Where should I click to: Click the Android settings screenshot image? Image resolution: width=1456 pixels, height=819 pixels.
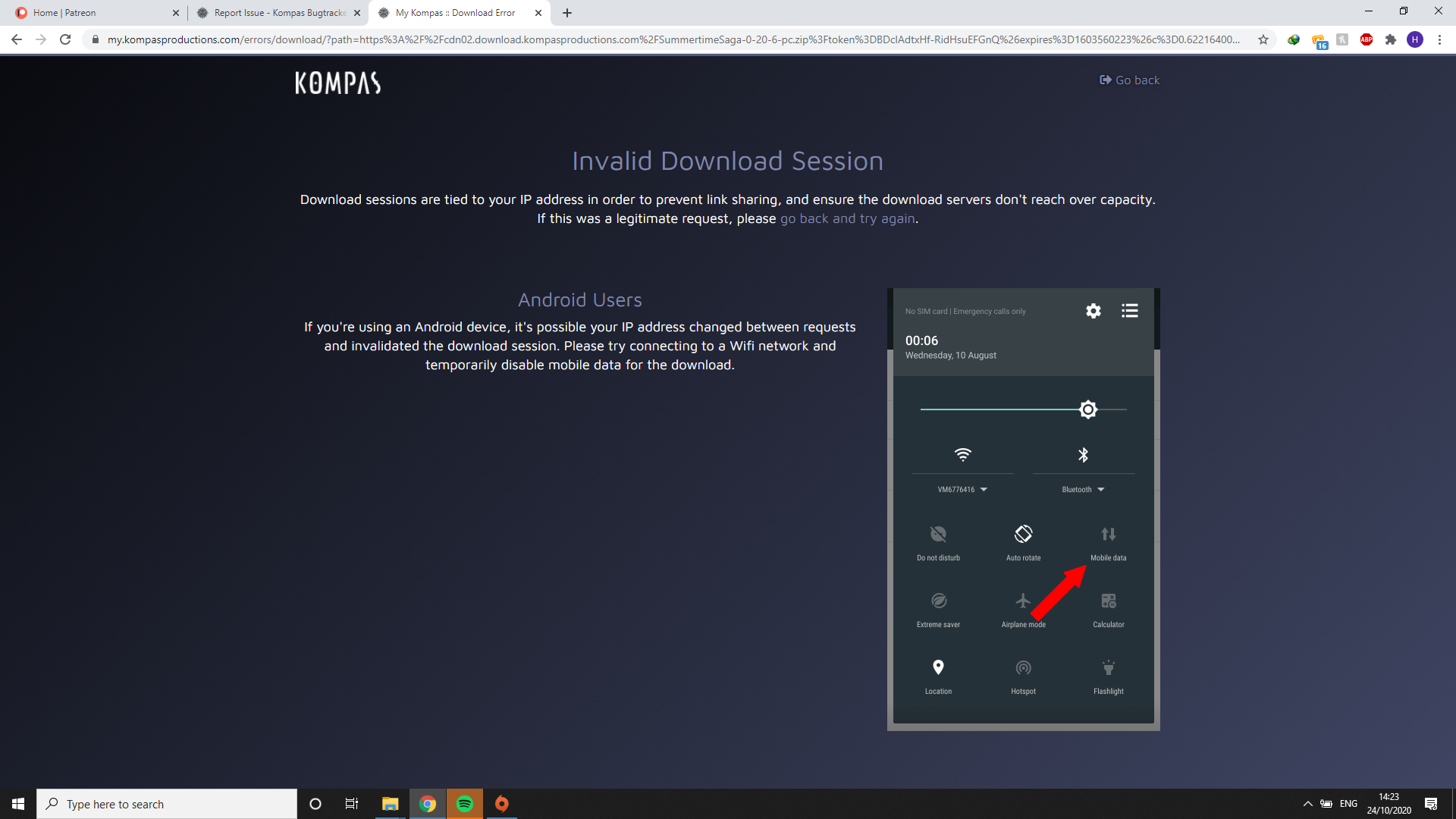pyautogui.click(x=1023, y=509)
